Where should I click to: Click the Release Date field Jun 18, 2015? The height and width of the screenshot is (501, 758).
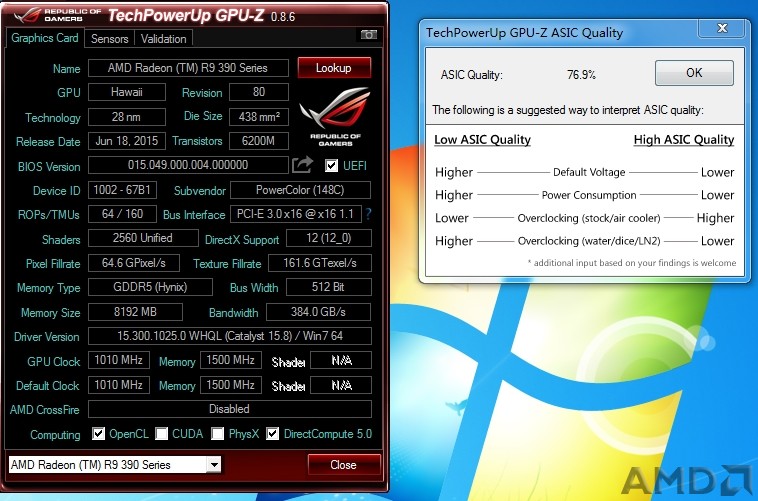click(127, 141)
